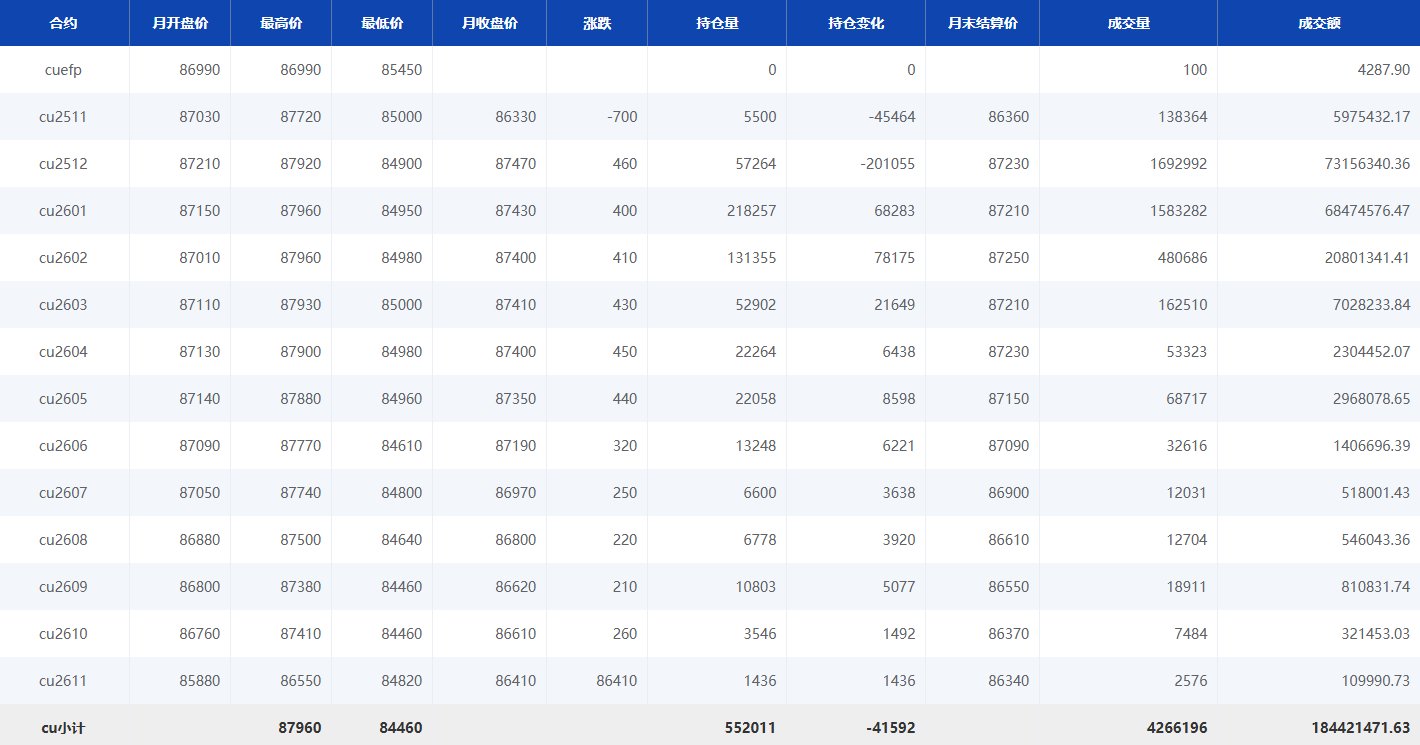Viewport: 1420px width, 745px height.
Task: Click the cu2511 contract name cell
Action: pyautogui.click(x=63, y=117)
